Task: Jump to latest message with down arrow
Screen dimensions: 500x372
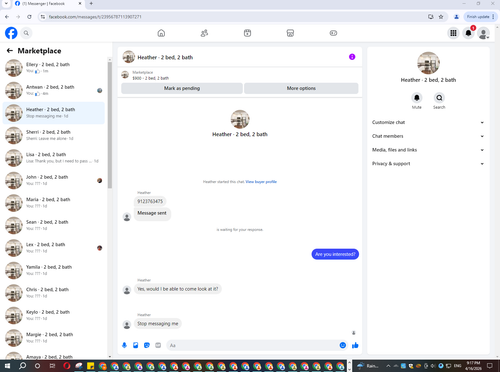Action: tap(354, 333)
